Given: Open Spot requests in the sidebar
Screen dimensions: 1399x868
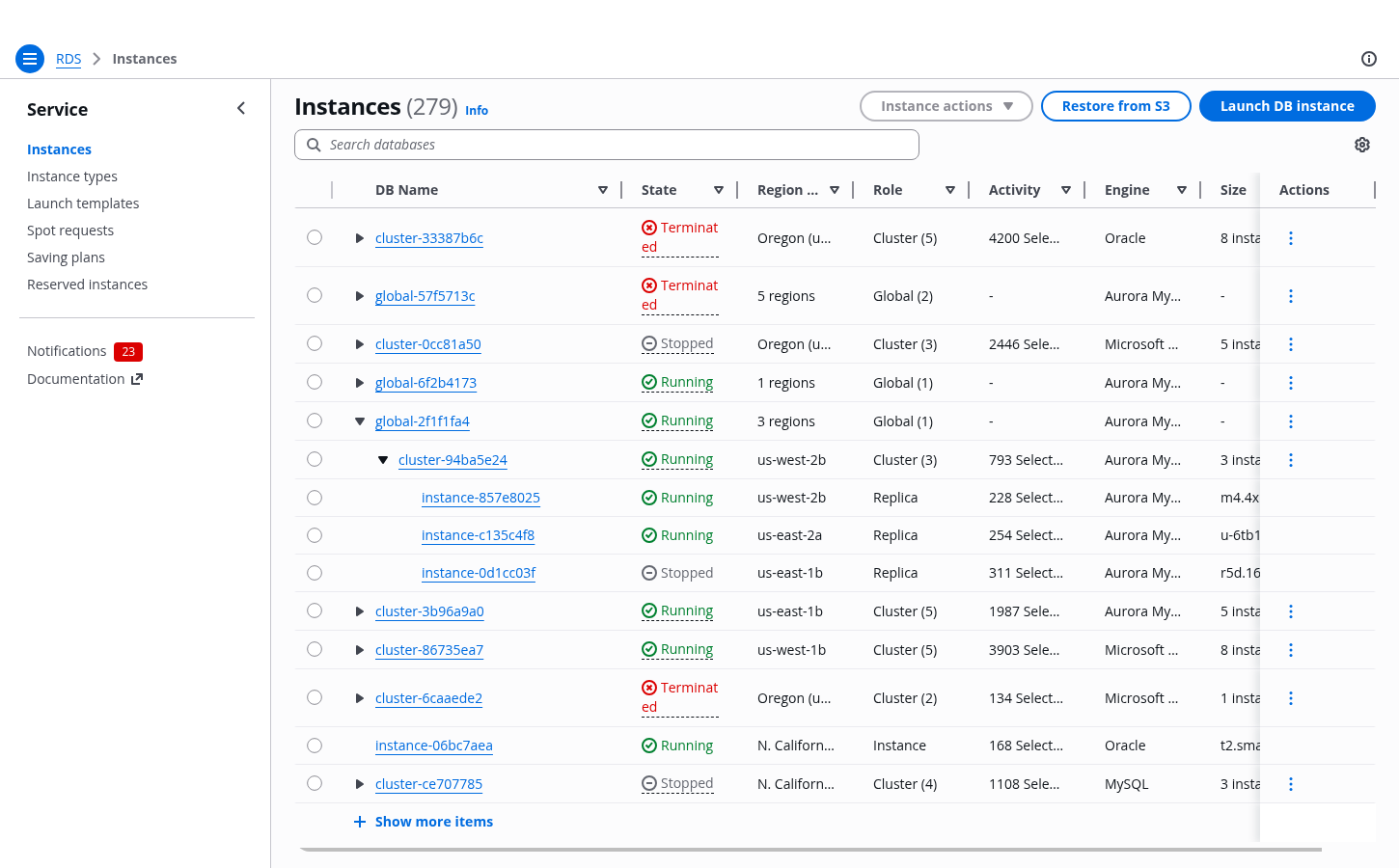Looking at the screenshot, I should [70, 231].
